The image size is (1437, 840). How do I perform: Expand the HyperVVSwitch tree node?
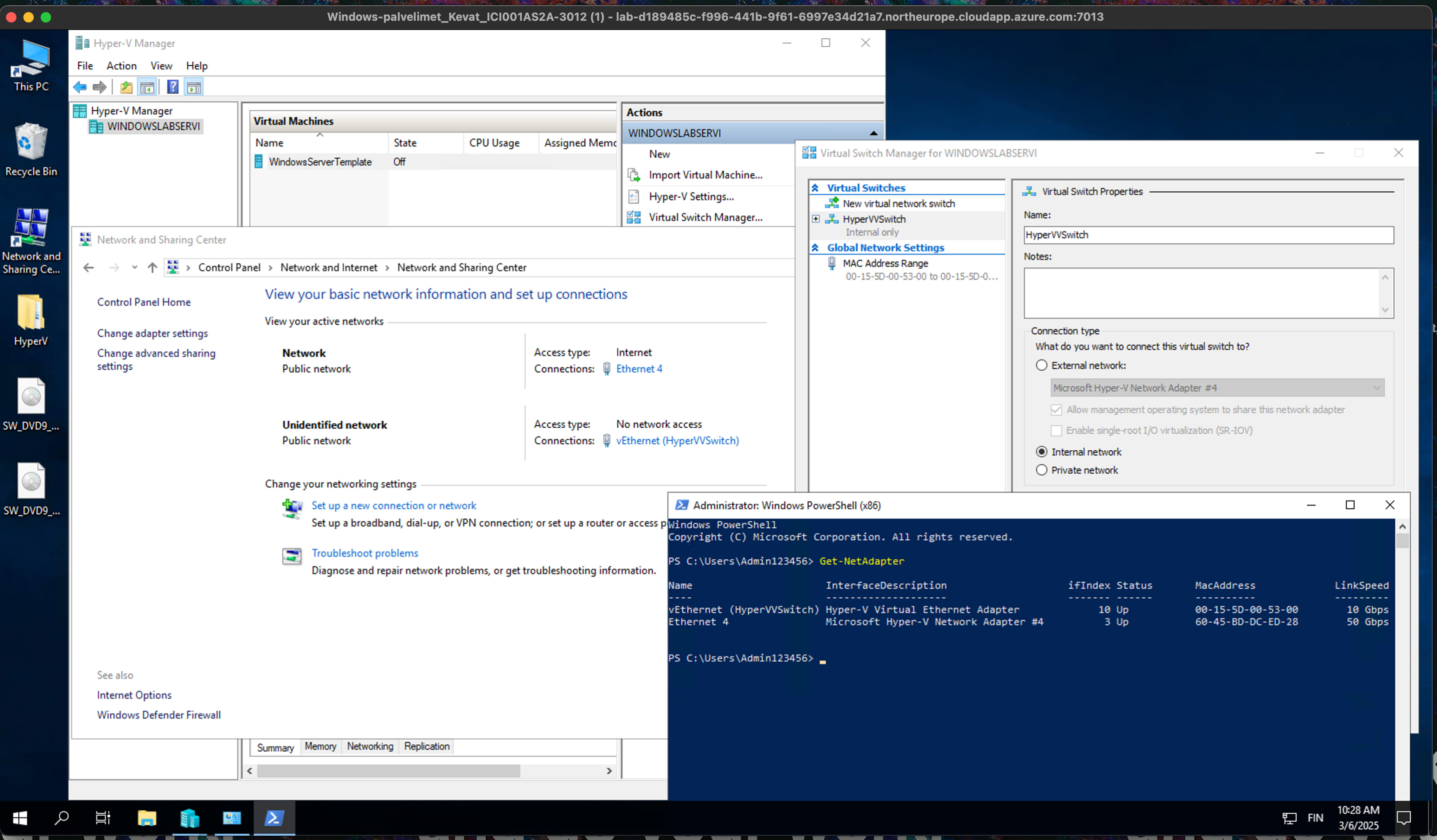click(815, 219)
